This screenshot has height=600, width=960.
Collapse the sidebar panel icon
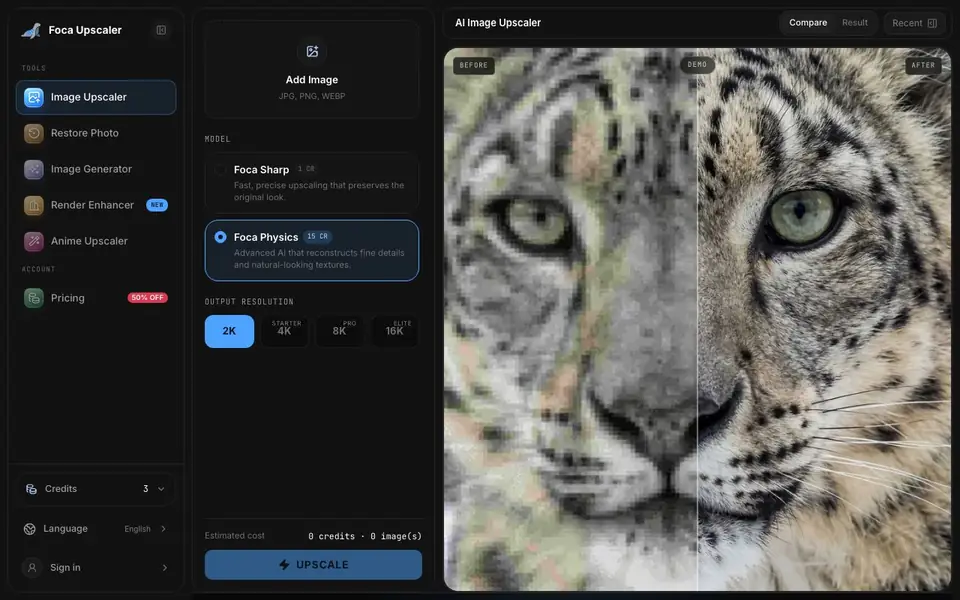click(x=161, y=30)
